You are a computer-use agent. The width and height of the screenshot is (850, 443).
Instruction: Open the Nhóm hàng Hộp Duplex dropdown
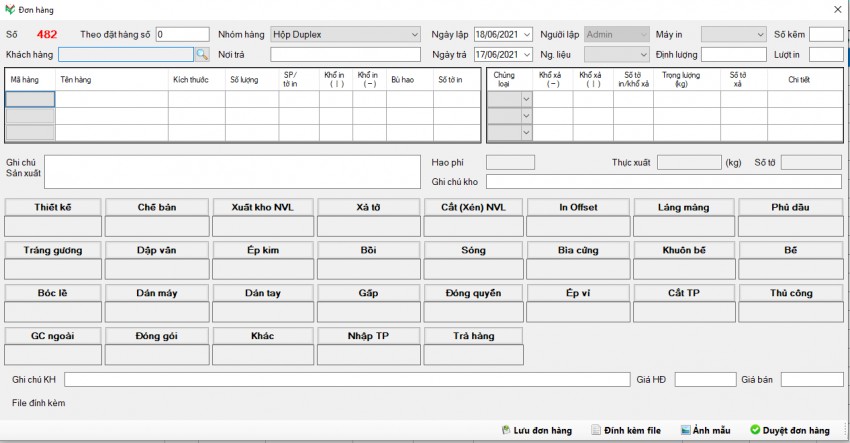coord(414,34)
